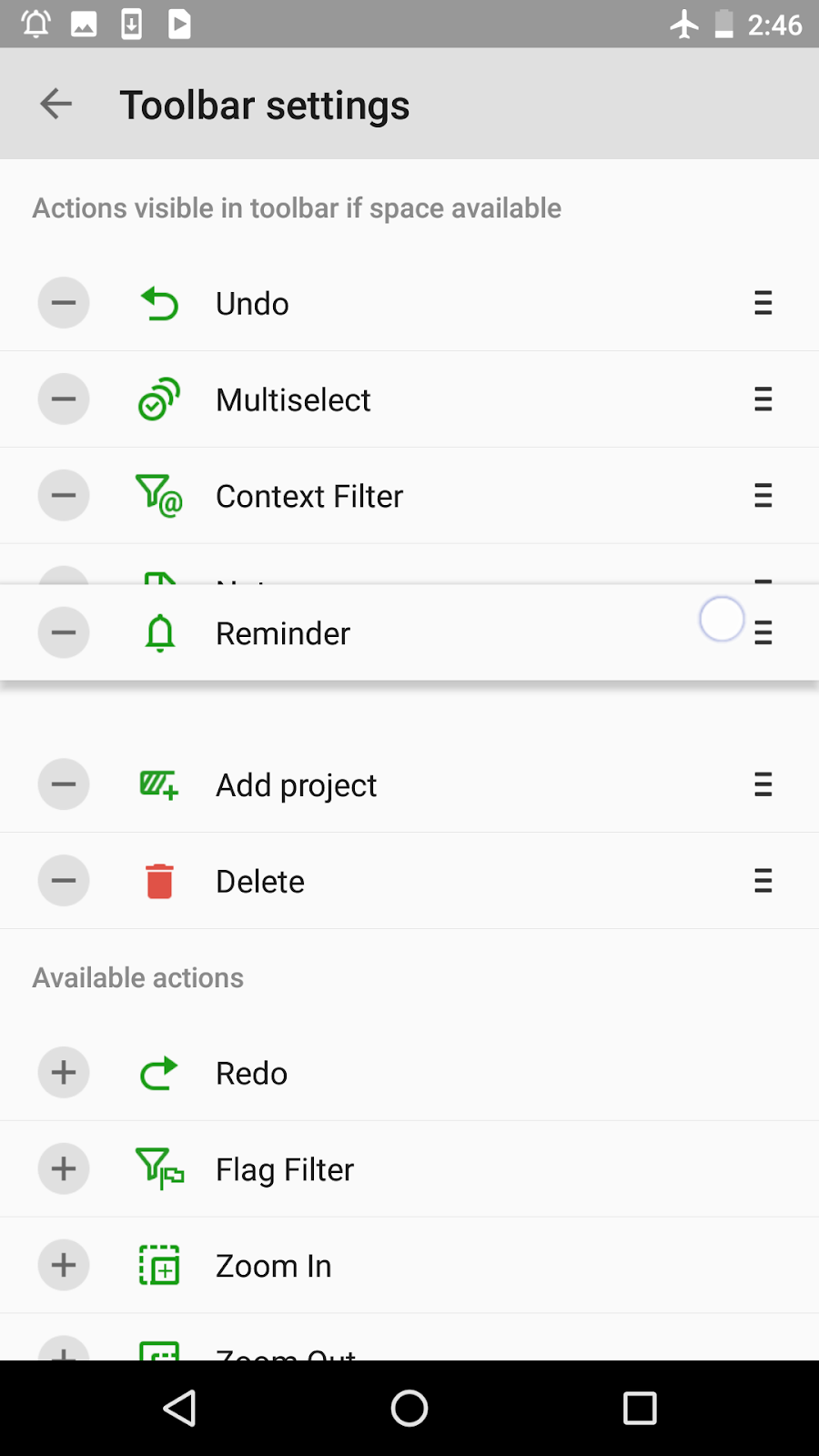
Task: Tap the Context Filter funnel icon
Action: tap(159, 496)
